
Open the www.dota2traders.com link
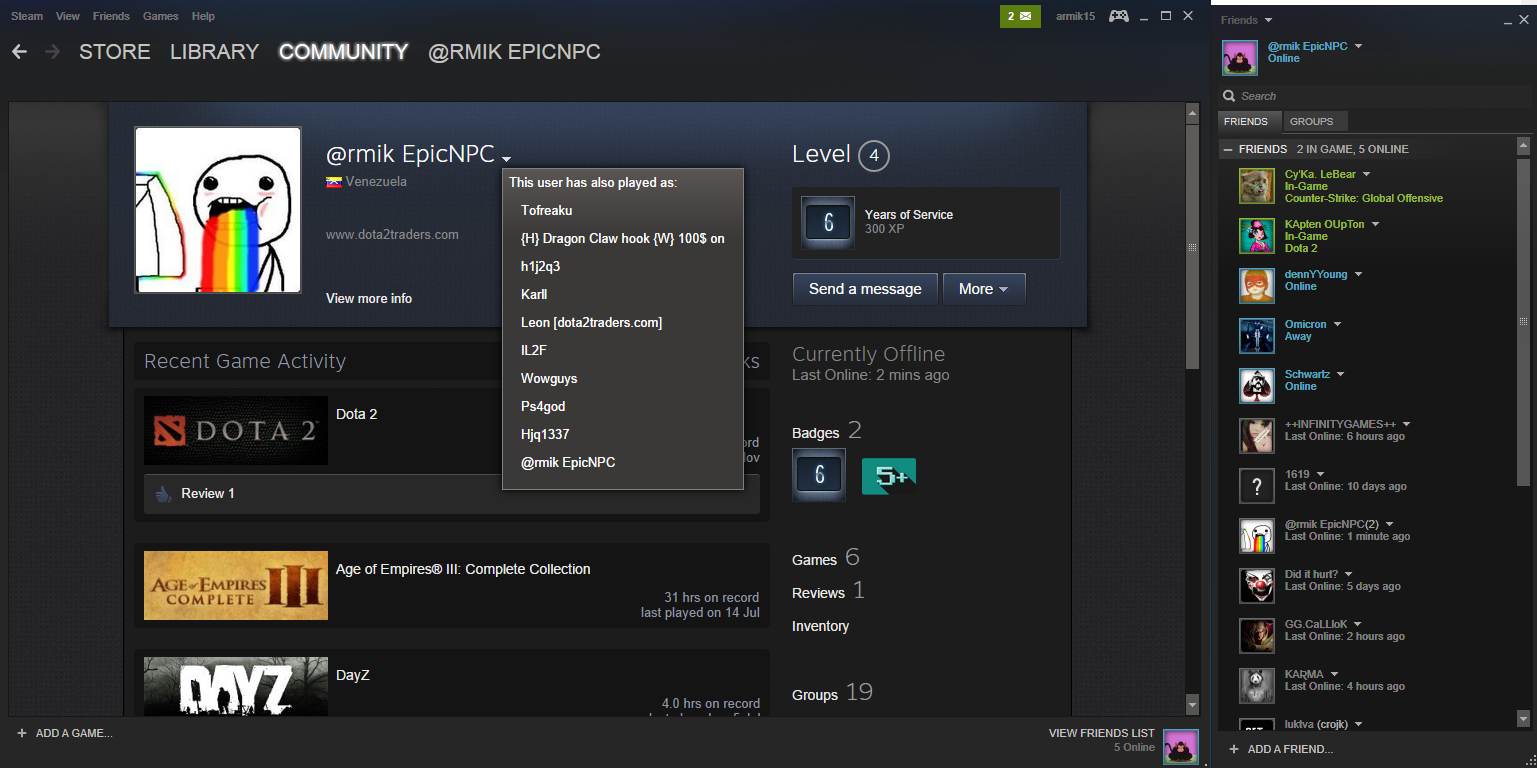point(392,234)
